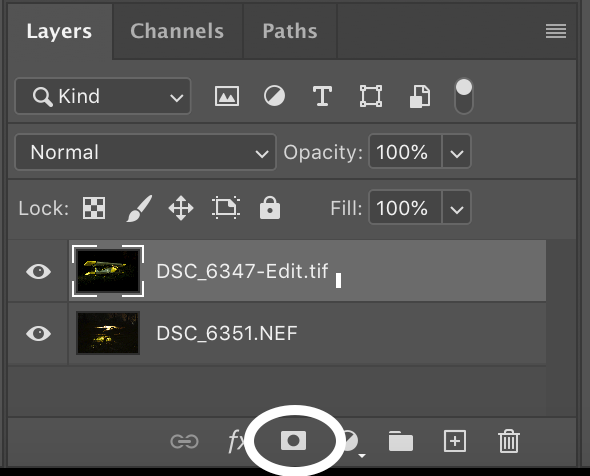This screenshot has width=590, height=476.
Task: Add a layer mask
Action: point(293,441)
